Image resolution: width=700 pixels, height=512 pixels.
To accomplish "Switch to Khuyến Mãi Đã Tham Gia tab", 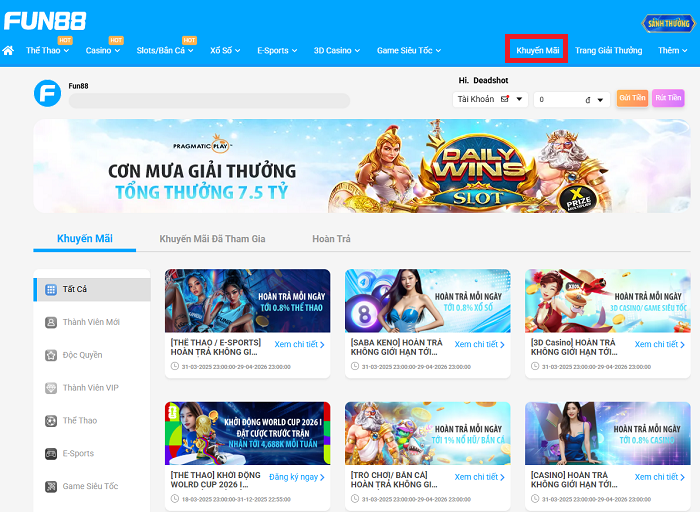I will coord(212,239).
